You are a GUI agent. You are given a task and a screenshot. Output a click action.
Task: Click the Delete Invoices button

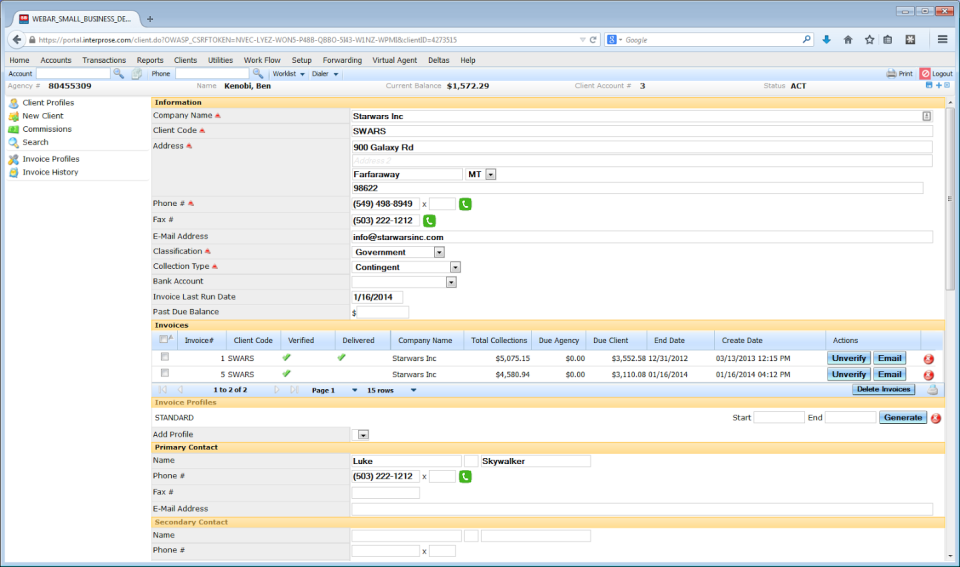click(883, 390)
